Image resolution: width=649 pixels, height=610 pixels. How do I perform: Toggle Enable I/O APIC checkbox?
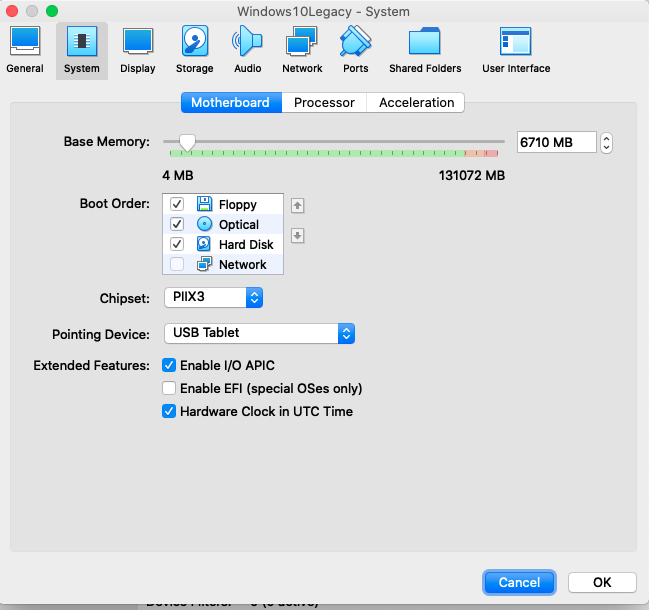[169, 365]
